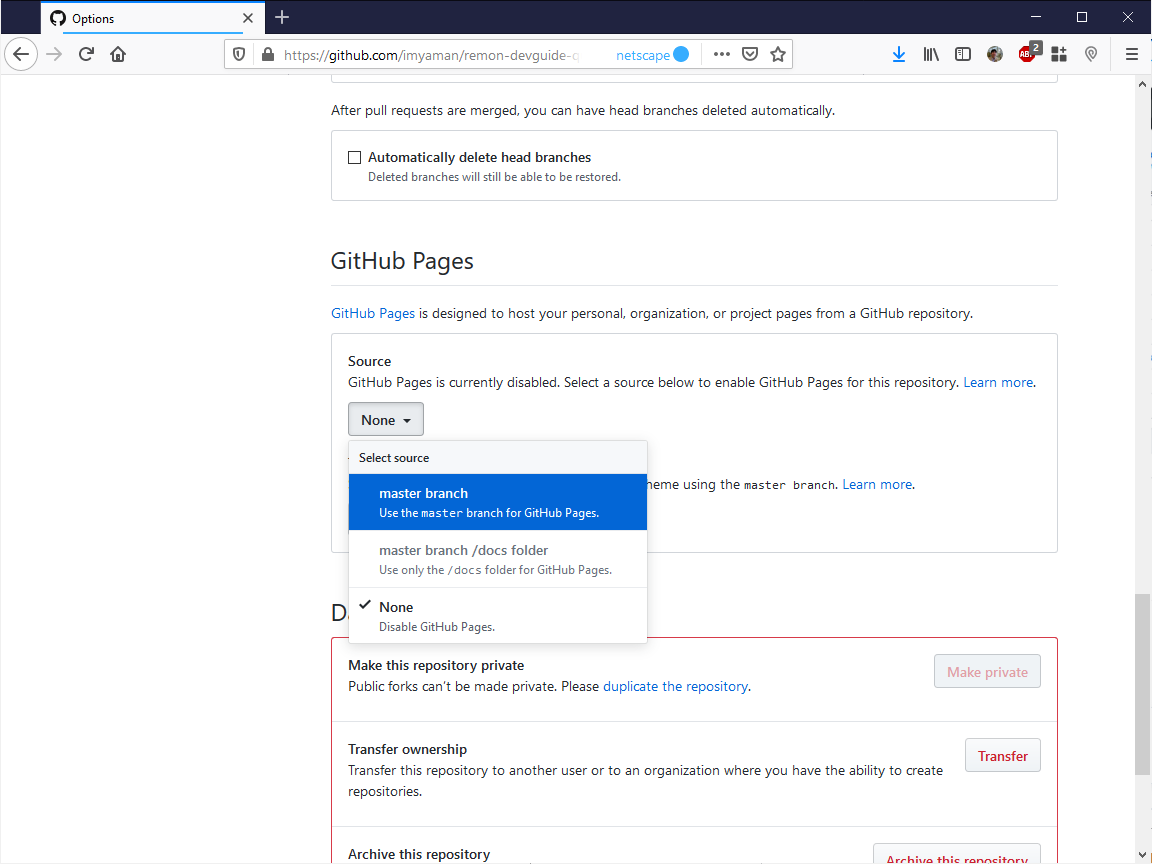Choose master branch /docs folder option
This screenshot has width=1152, height=864.
[497, 559]
